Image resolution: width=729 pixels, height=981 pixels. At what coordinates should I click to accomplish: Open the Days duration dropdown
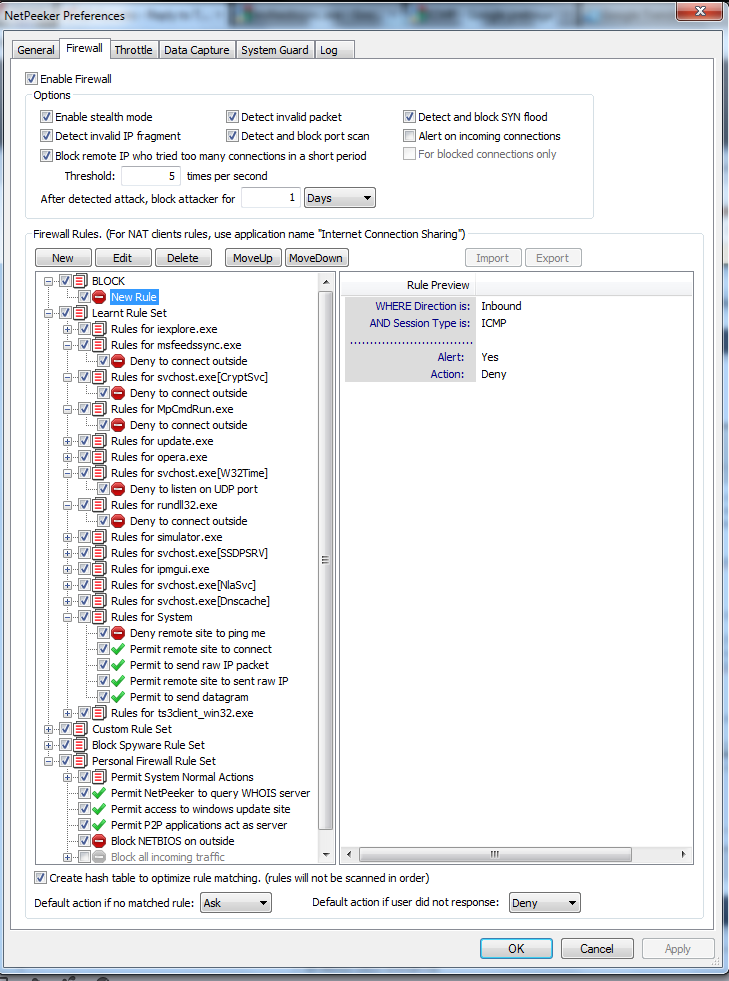340,198
